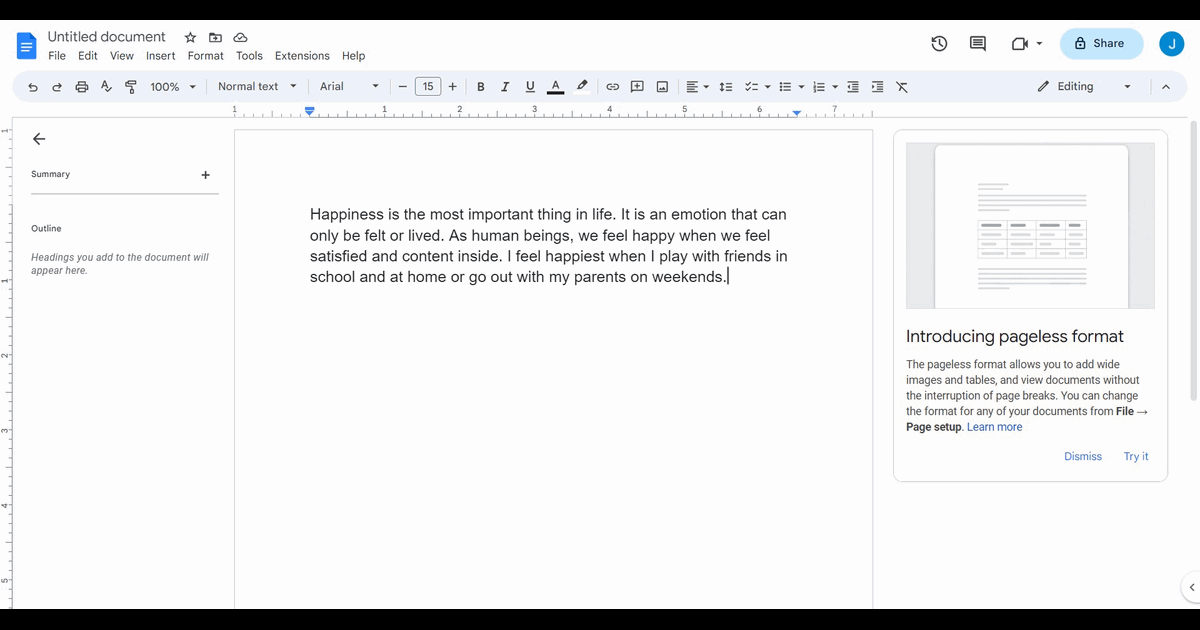Clear text formatting
This screenshot has height=630, width=1200.
902,87
